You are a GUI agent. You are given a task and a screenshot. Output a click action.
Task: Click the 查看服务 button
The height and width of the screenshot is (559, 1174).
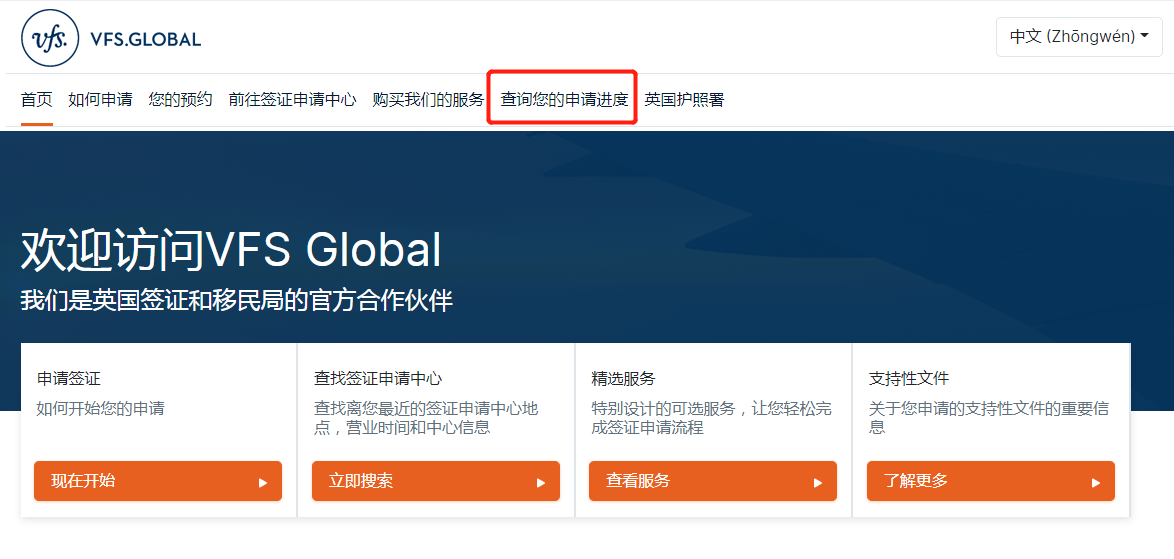point(713,481)
